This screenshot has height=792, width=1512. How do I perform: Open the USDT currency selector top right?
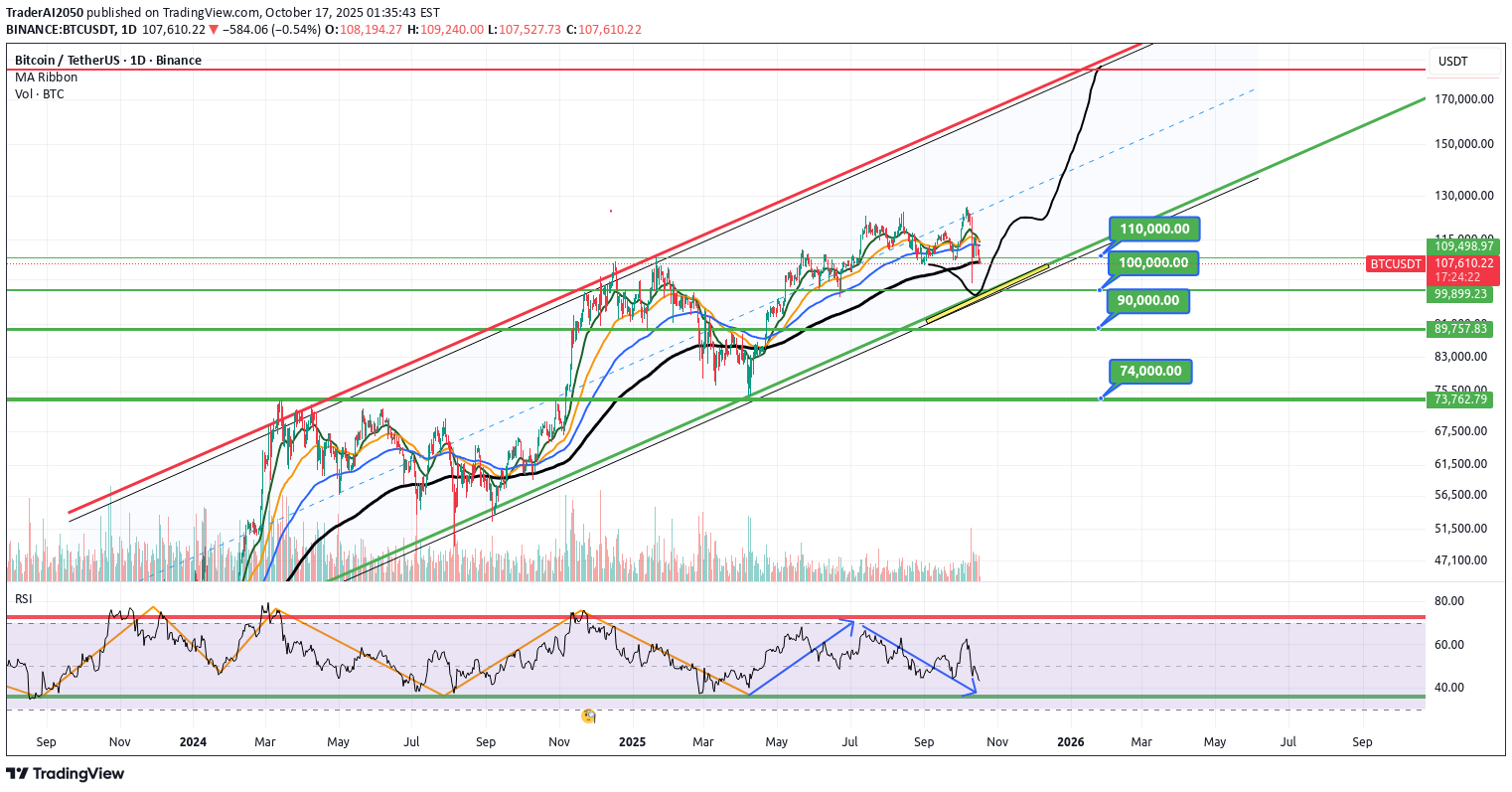(1451, 61)
